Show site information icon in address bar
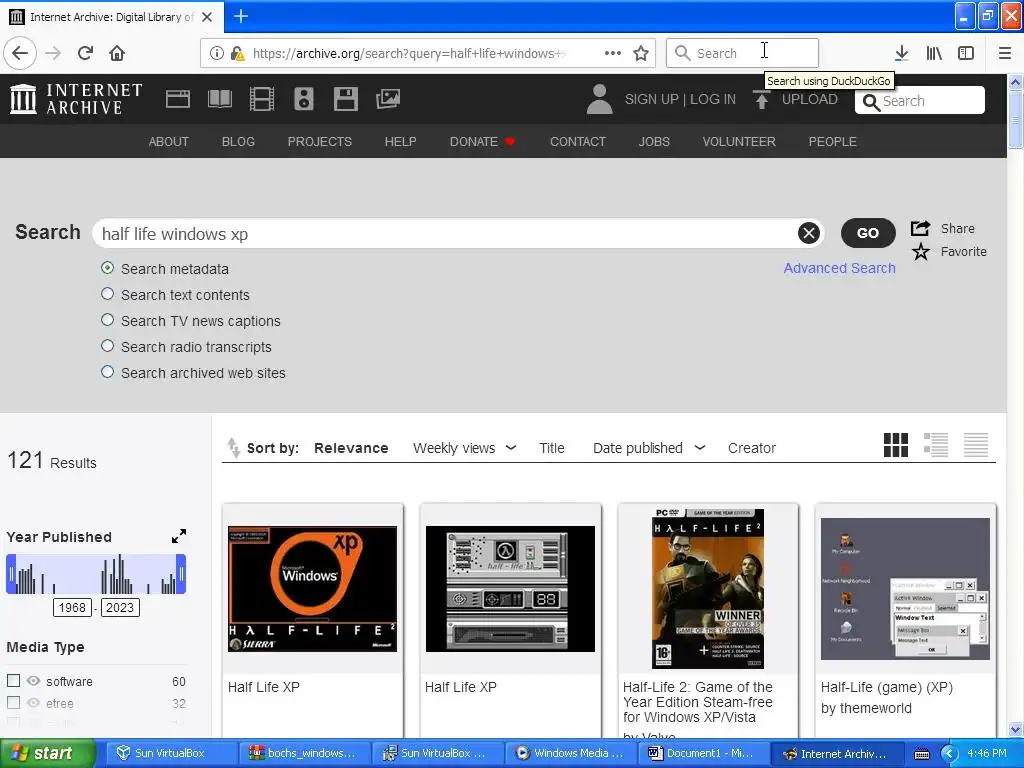This screenshot has height=768, width=1024. pos(217,53)
